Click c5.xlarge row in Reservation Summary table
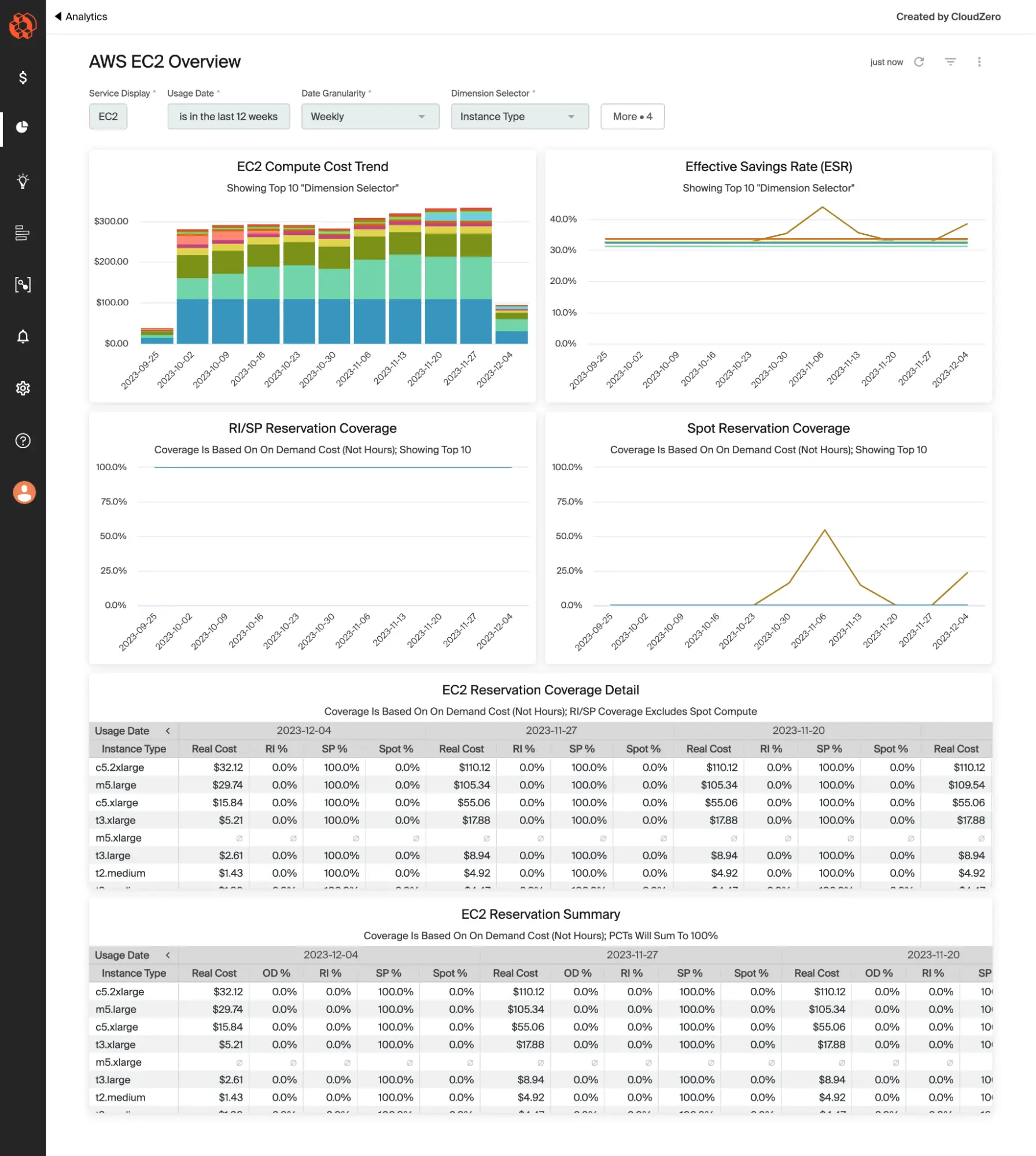The image size is (1036, 1156). 540,1027
